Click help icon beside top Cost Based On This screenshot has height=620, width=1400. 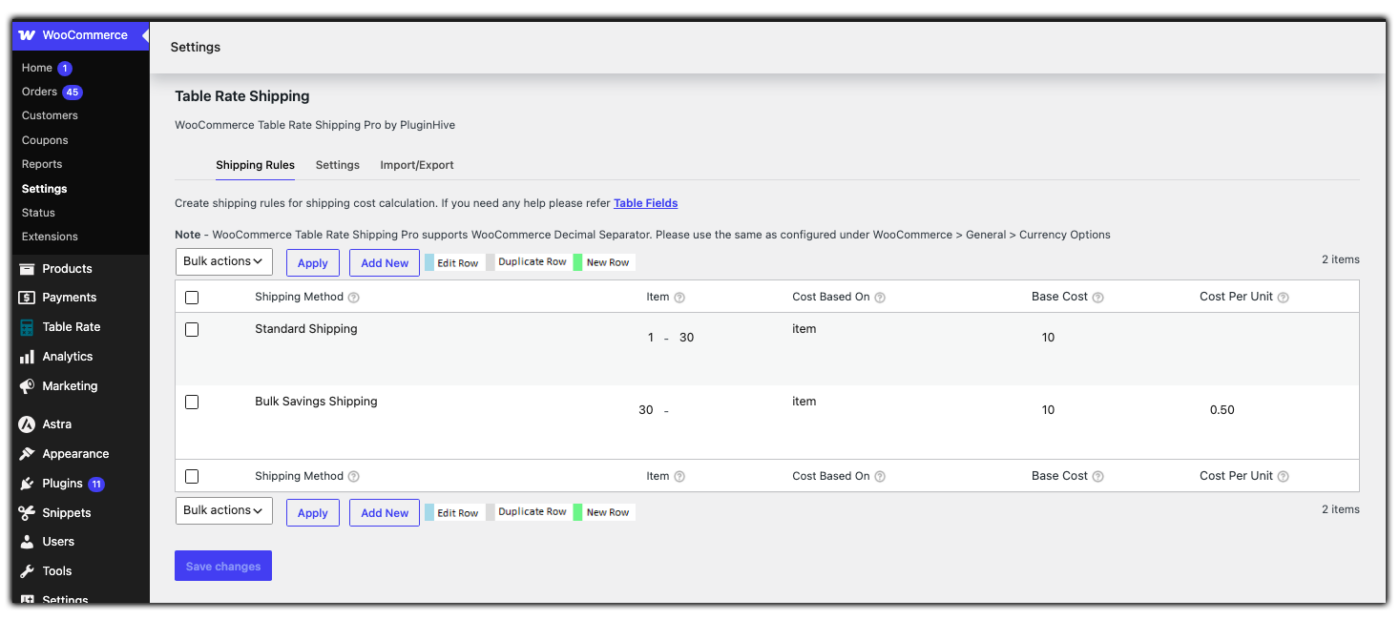point(880,297)
